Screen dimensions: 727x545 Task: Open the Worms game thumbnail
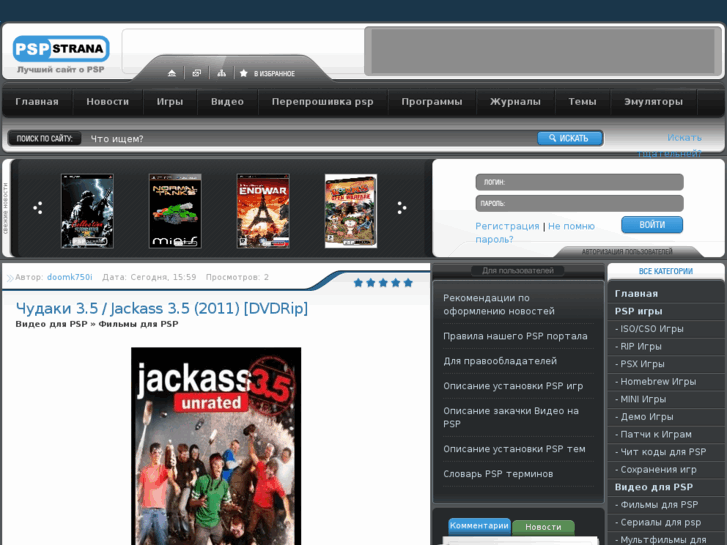351,211
